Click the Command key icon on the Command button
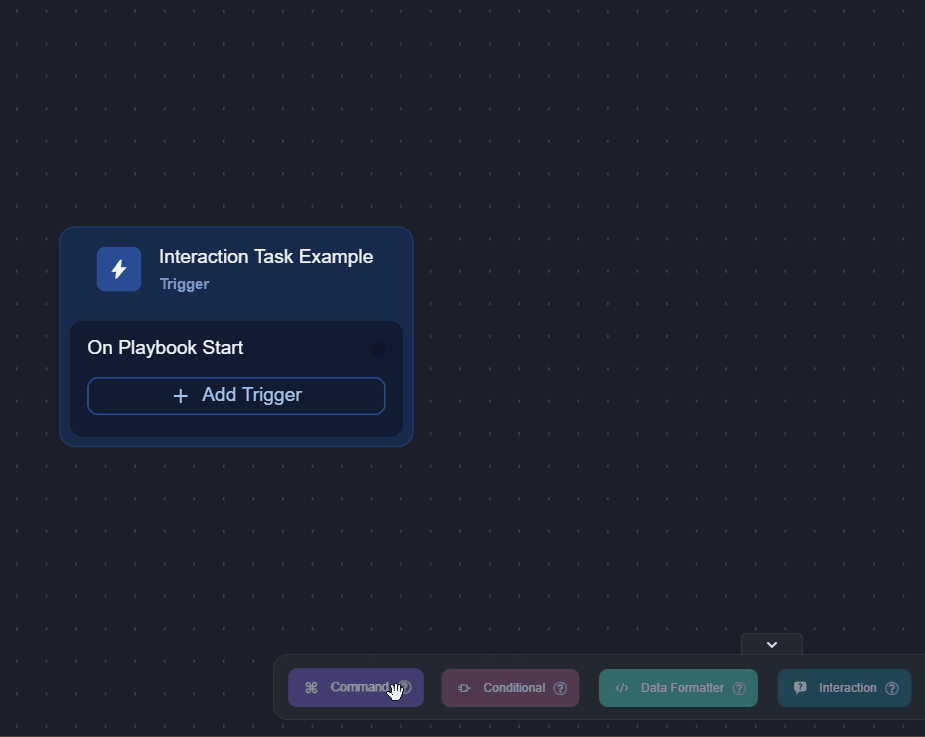 [310, 687]
